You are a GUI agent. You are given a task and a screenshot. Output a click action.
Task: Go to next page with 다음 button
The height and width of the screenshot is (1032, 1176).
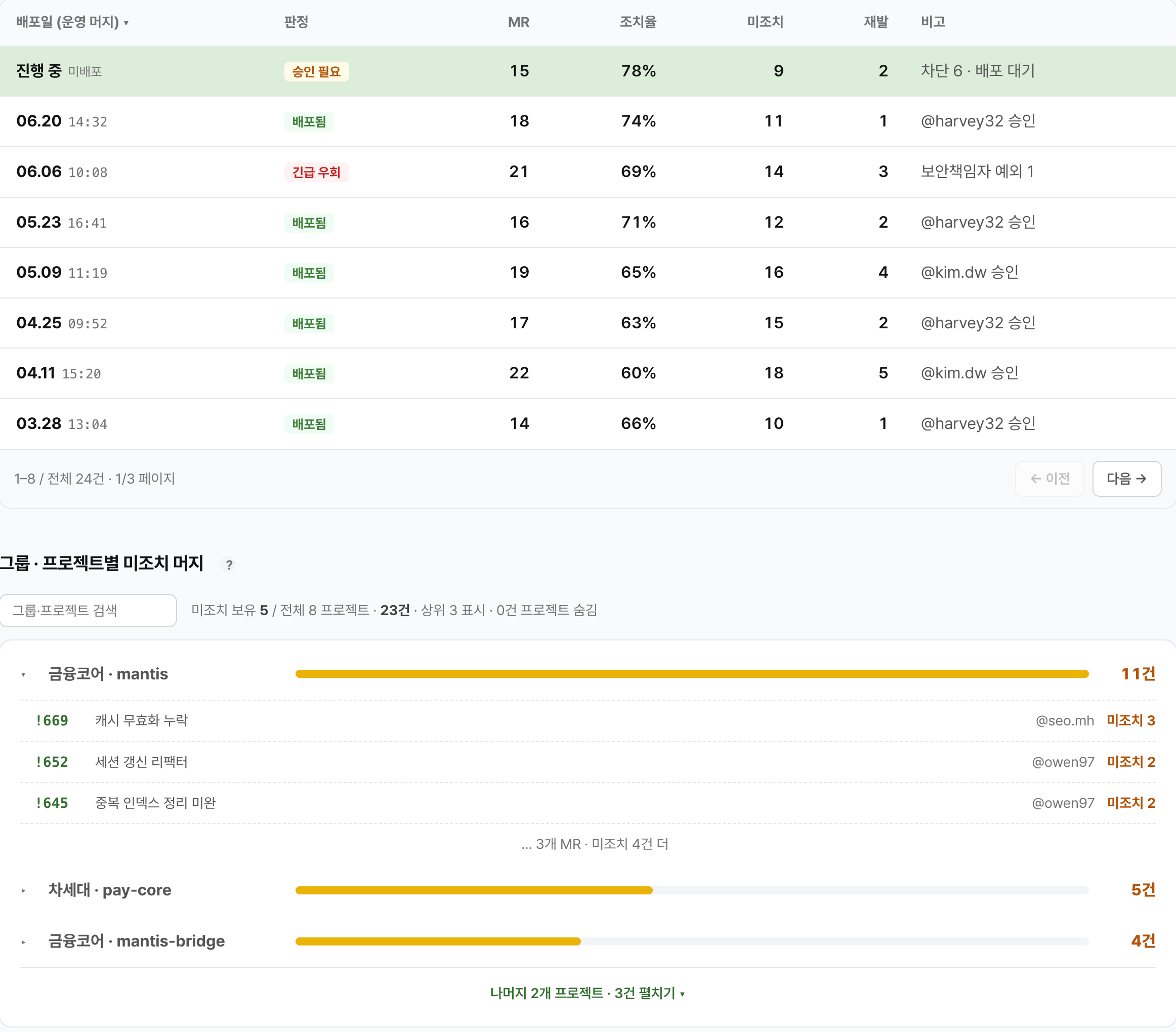1126,479
